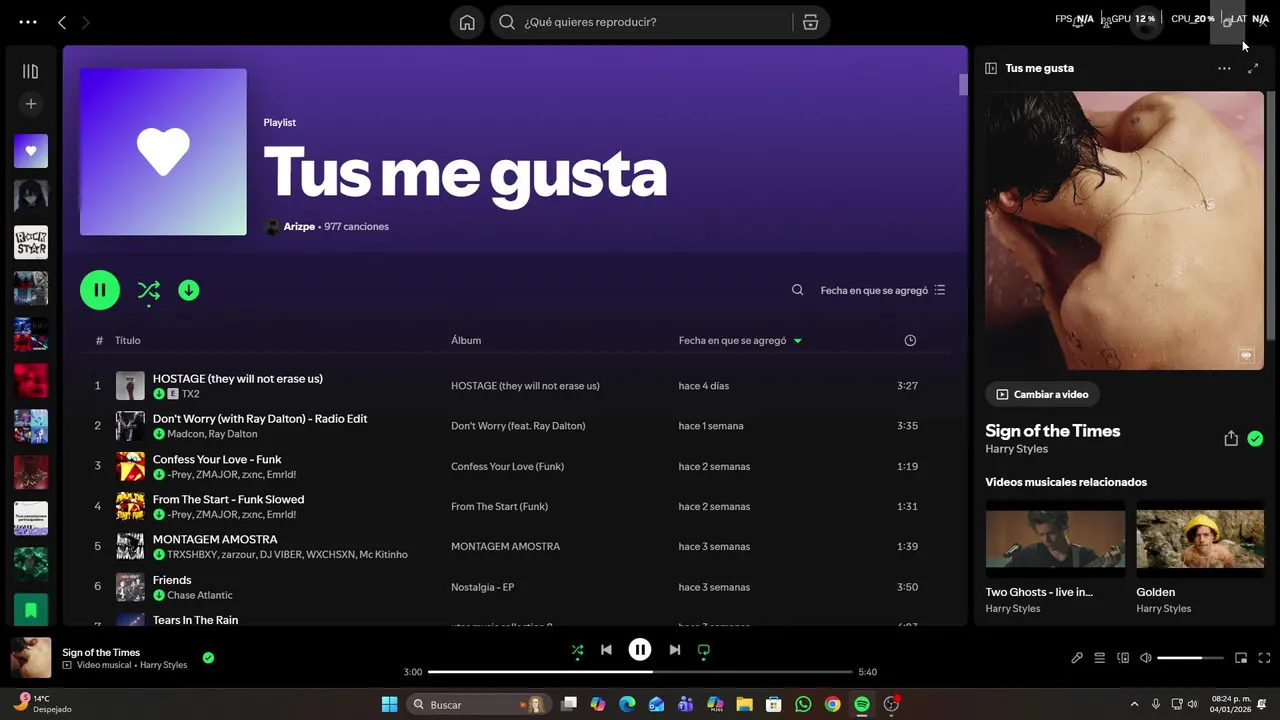Viewport: 1280px width, 720px height.
Task: Pause the playlist with the big green button
Action: point(100,290)
